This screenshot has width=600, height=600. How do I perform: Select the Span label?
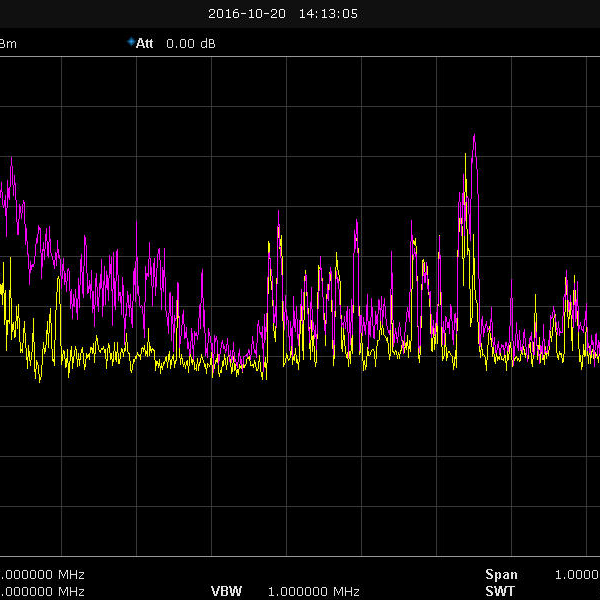tap(501, 575)
